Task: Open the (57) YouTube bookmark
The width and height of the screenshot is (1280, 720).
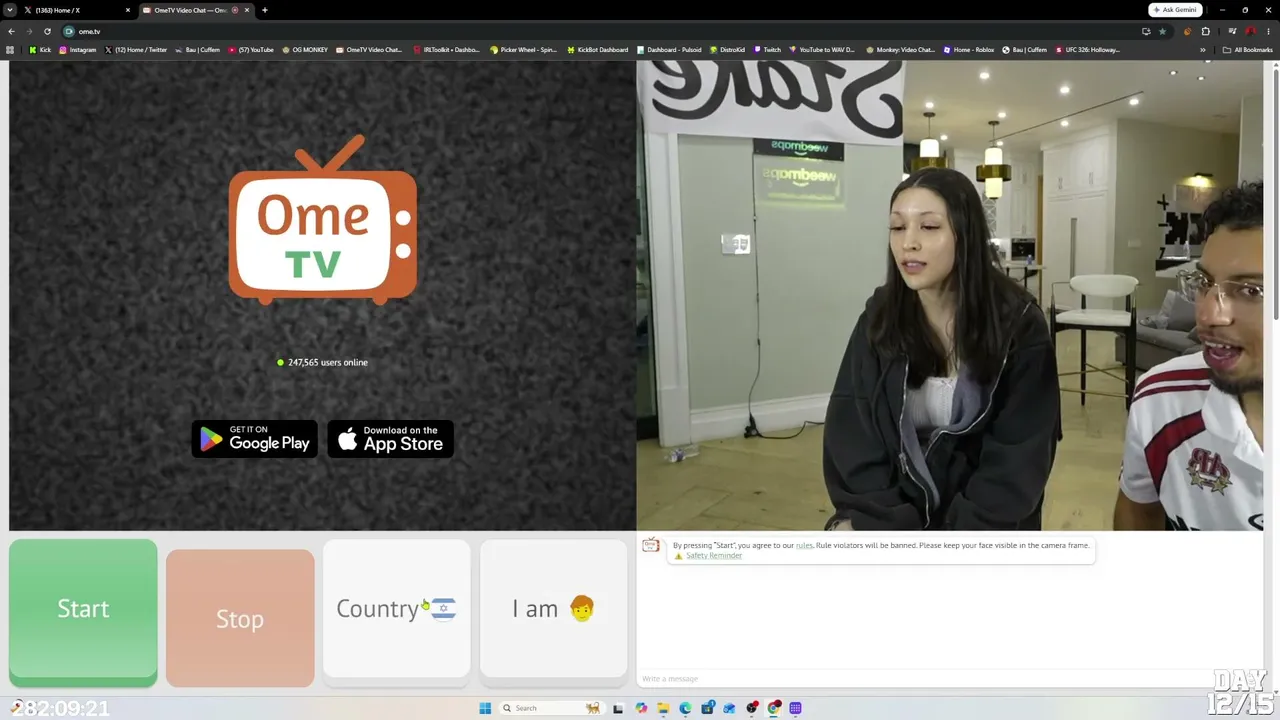Action: point(251,49)
